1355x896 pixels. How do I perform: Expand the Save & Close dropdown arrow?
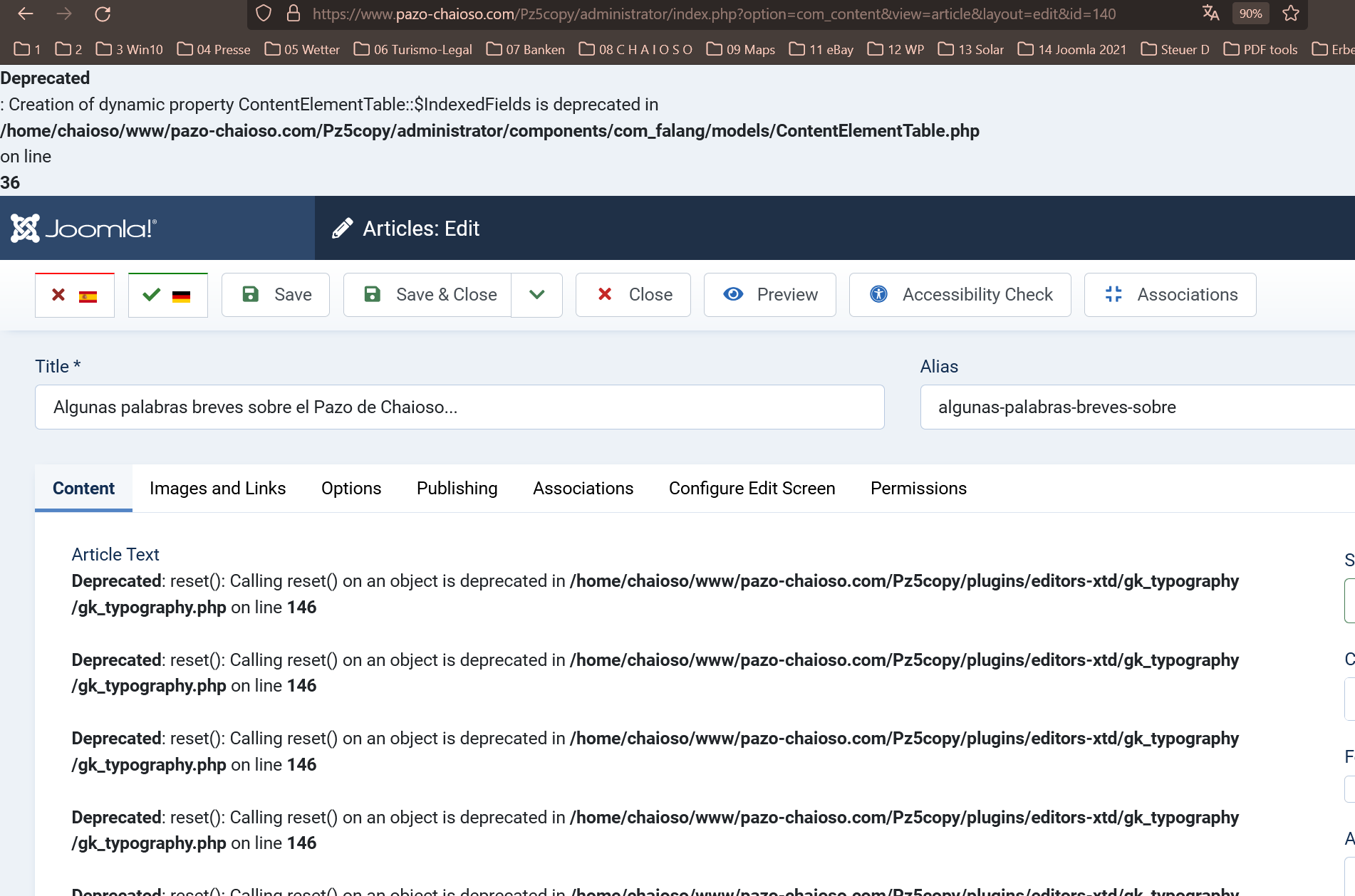point(537,295)
